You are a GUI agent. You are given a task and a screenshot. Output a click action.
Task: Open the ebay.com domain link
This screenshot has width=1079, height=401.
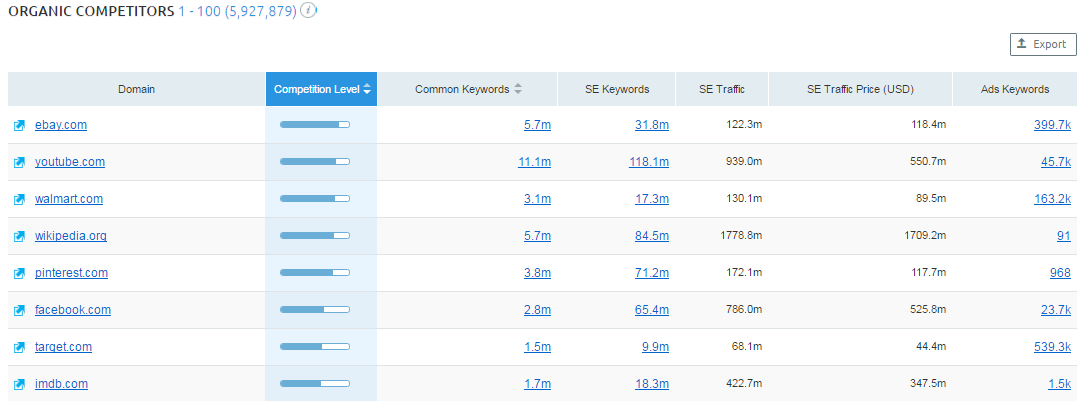(61, 124)
